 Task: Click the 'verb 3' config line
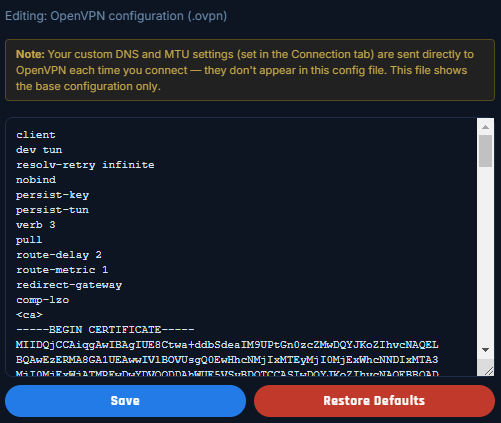pos(36,225)
